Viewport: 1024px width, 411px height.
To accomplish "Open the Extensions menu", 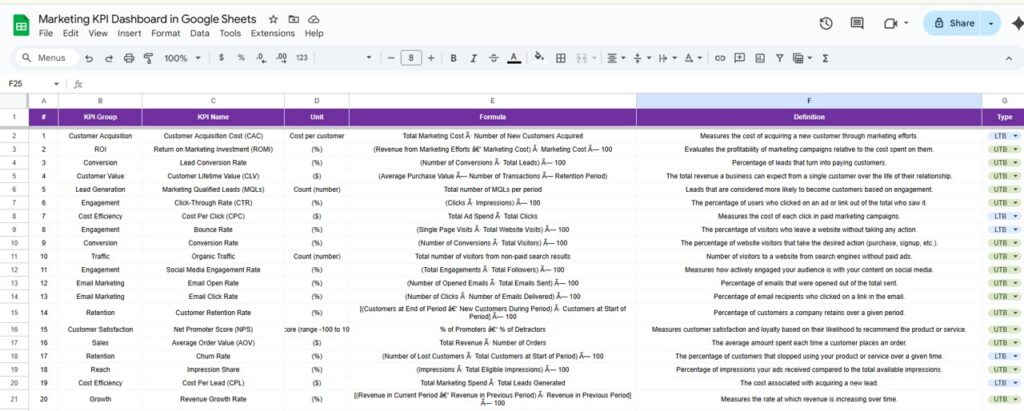I will (x=273, y=33).
